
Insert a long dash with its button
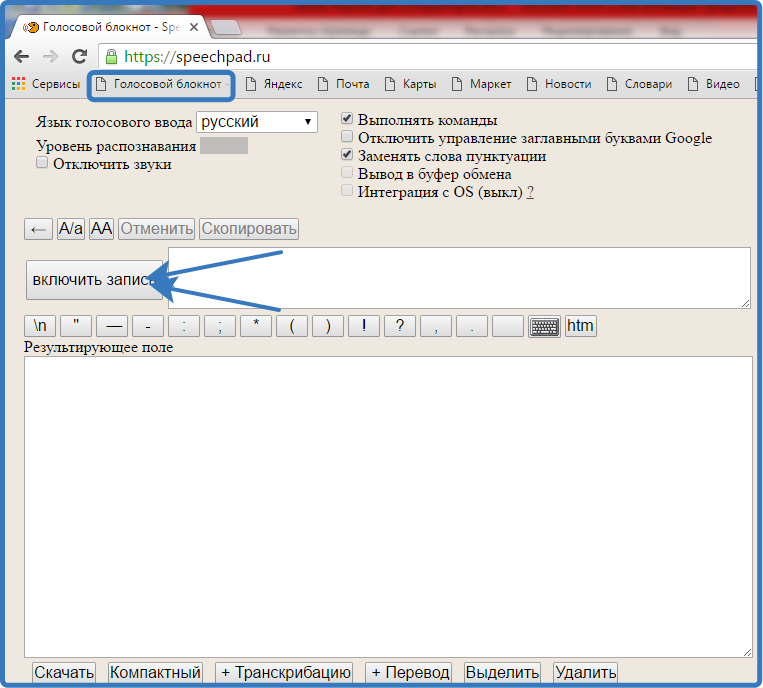coord(112,326)
